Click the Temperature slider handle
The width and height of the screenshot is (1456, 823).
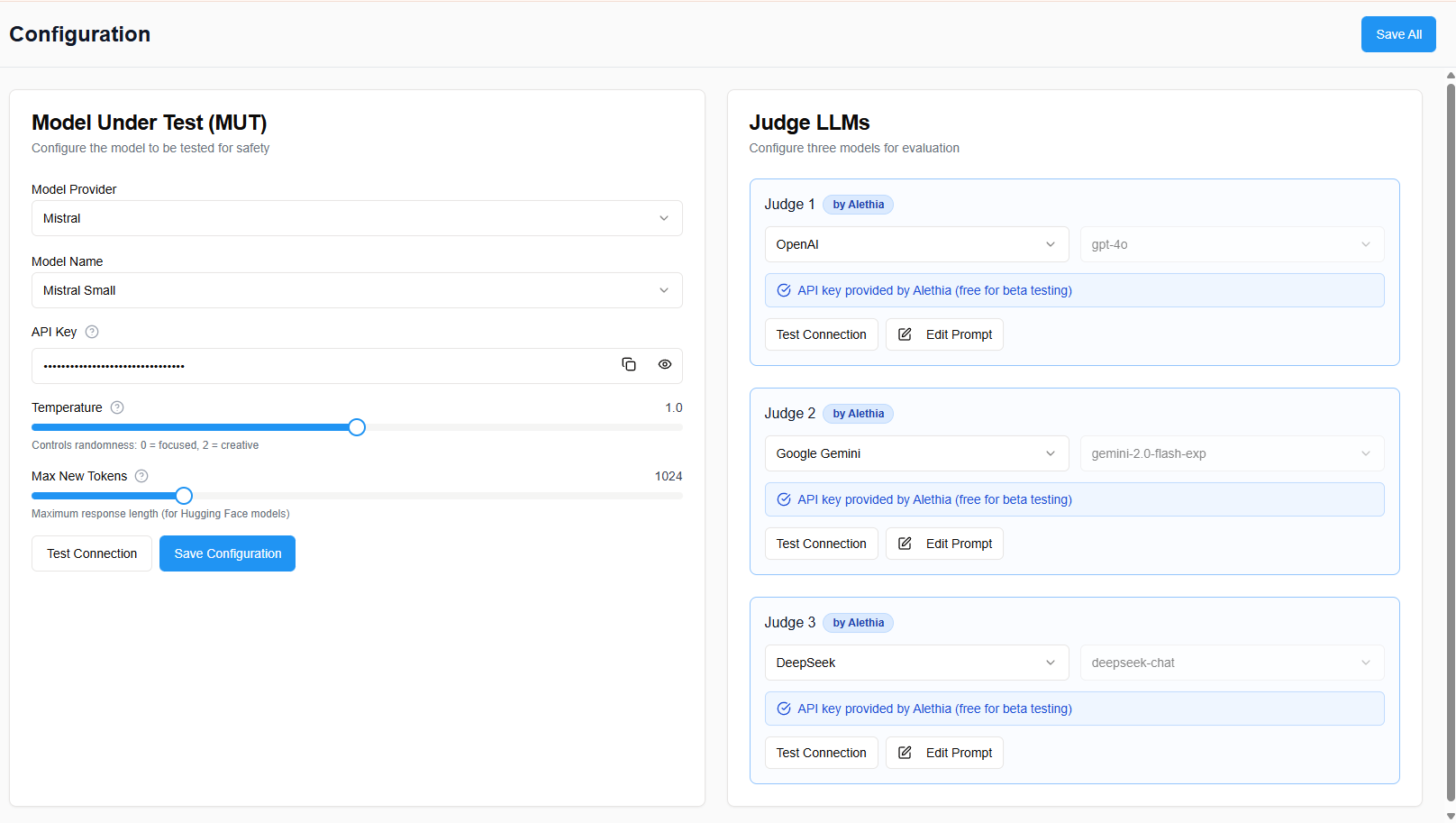point(357,427)
